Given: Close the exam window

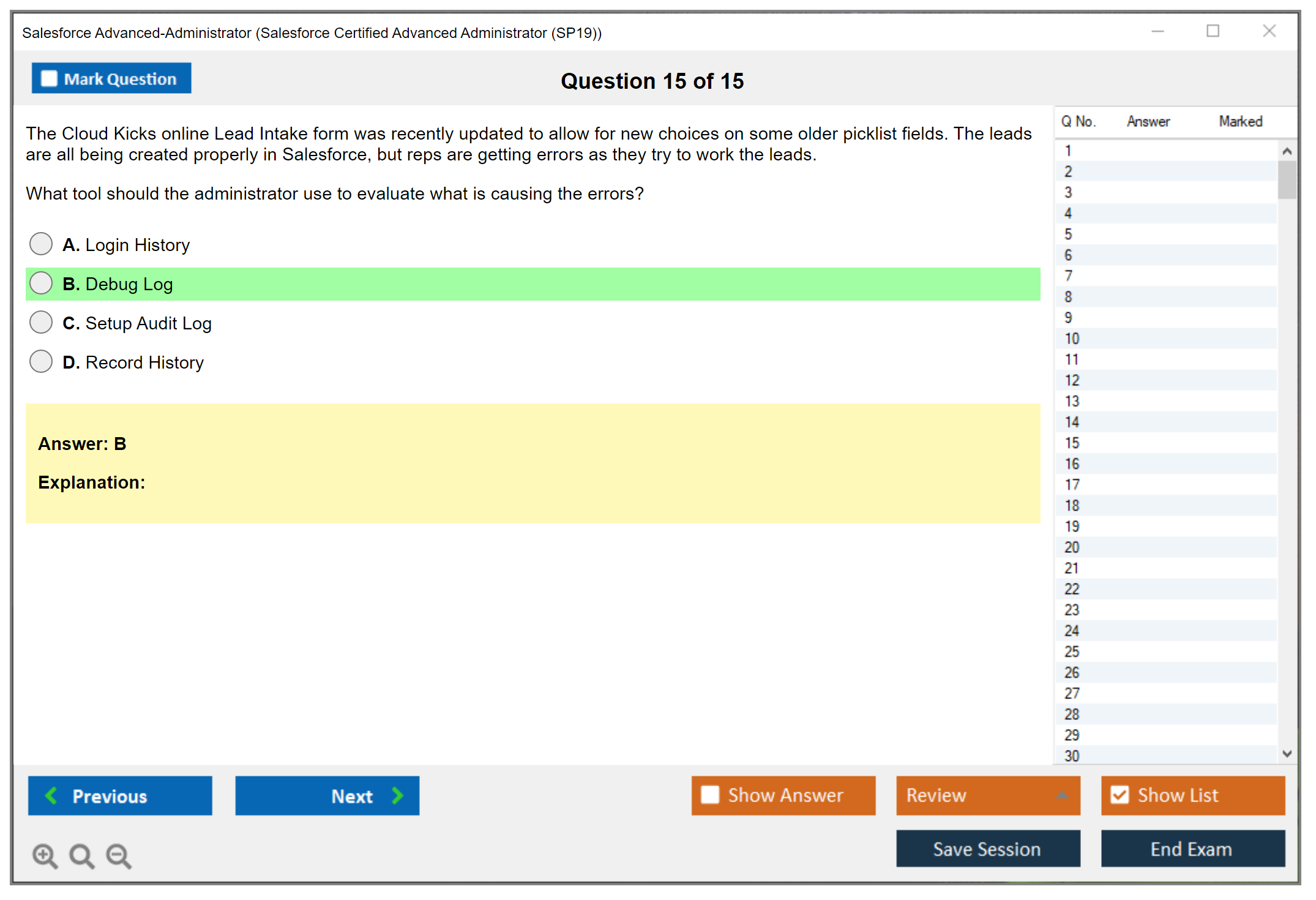Looking at the screenshot, I should click(1269, 31).
